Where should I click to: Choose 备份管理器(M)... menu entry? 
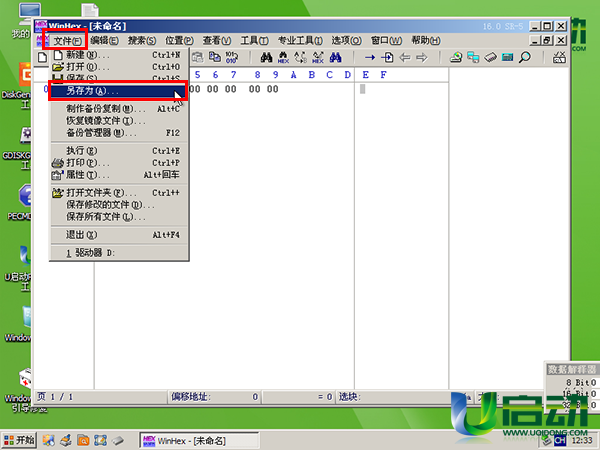point(119,133)
